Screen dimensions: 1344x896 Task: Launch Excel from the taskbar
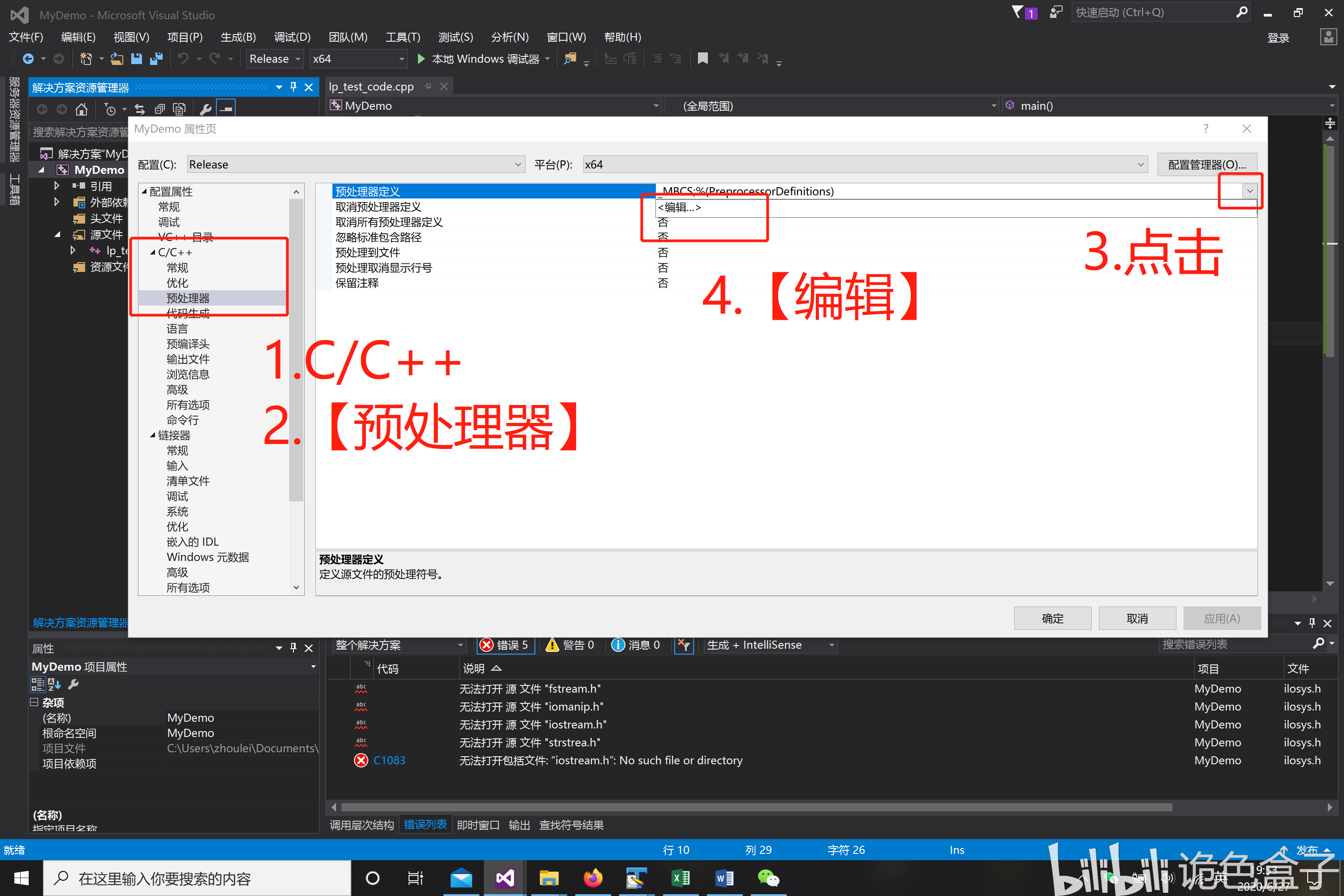[x=680, y=878]
